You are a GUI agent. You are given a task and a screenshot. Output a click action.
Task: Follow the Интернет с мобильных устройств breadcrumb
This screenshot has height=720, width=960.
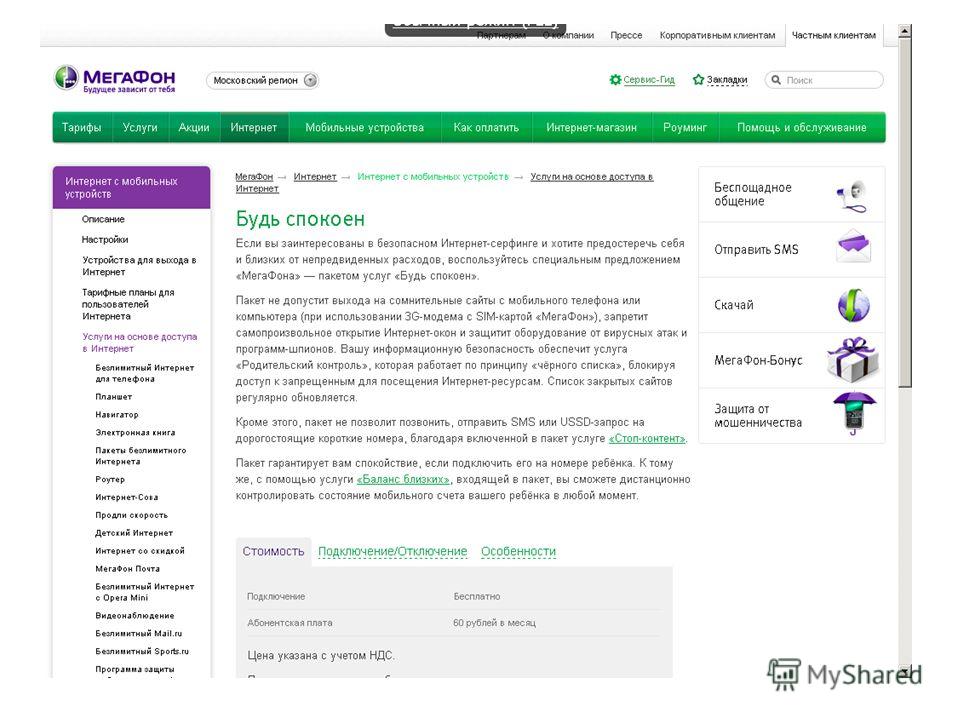coord(433,176)
